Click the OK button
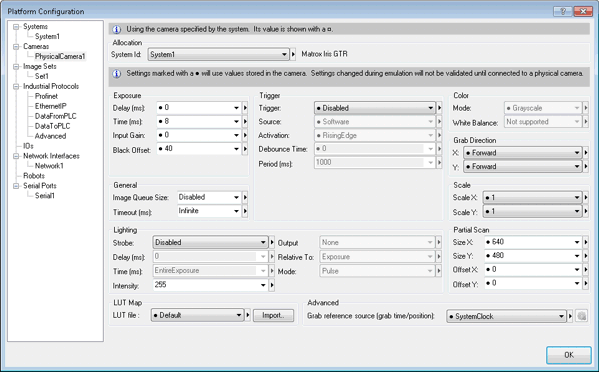The height and width of the screenshot is (372, 599). coord(569,355)
